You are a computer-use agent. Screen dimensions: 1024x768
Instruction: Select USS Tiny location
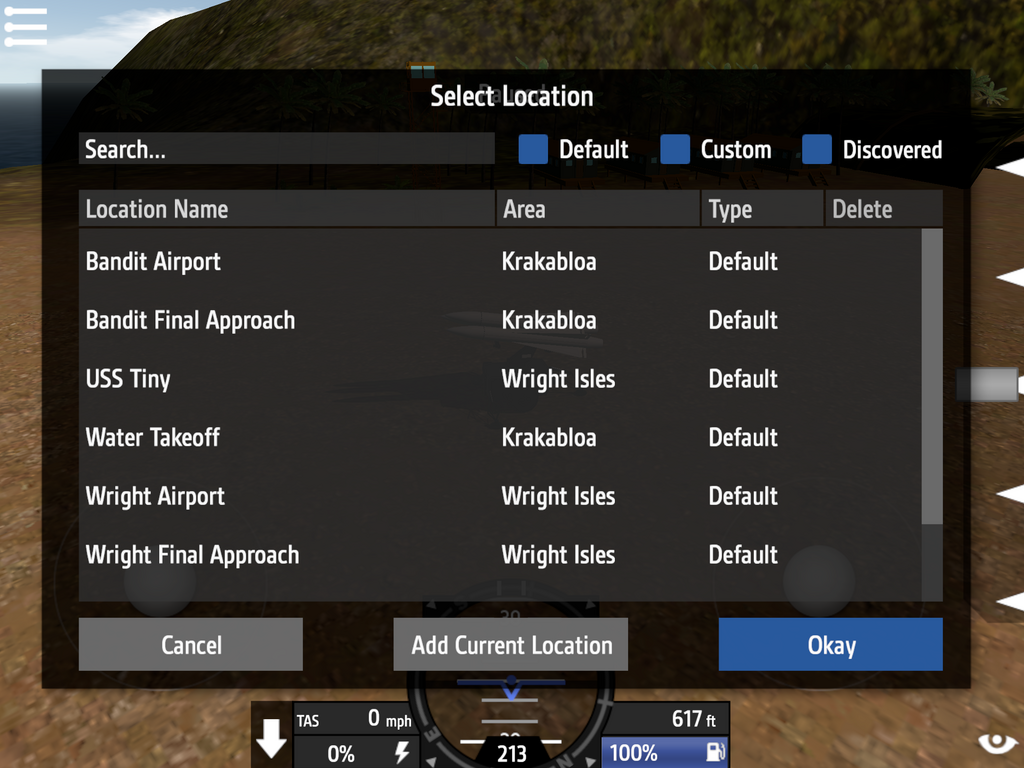(500, 379)
